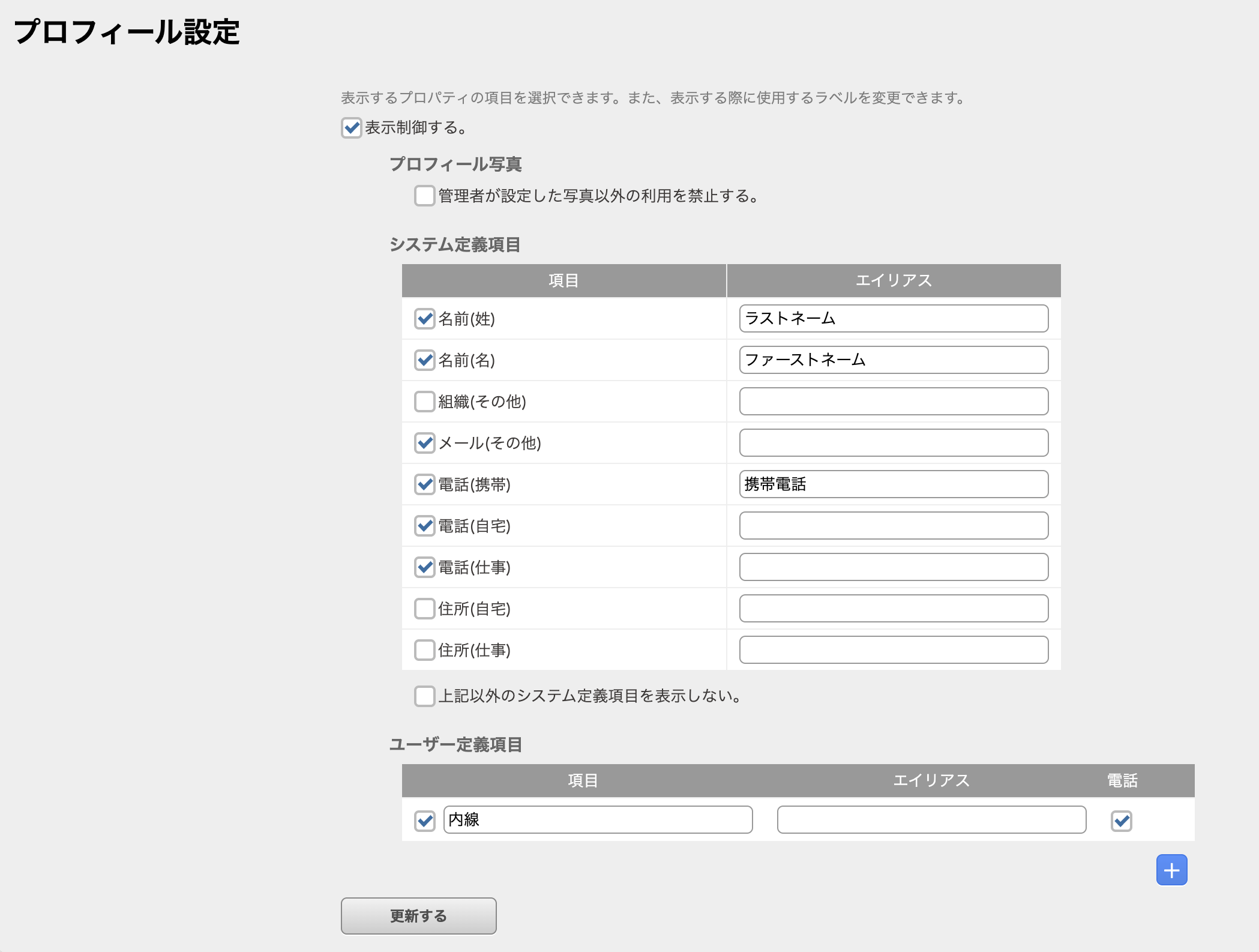Disable the メール(その他) item
The height and width of the screenshot is (952, 1259).
point(424,442)
